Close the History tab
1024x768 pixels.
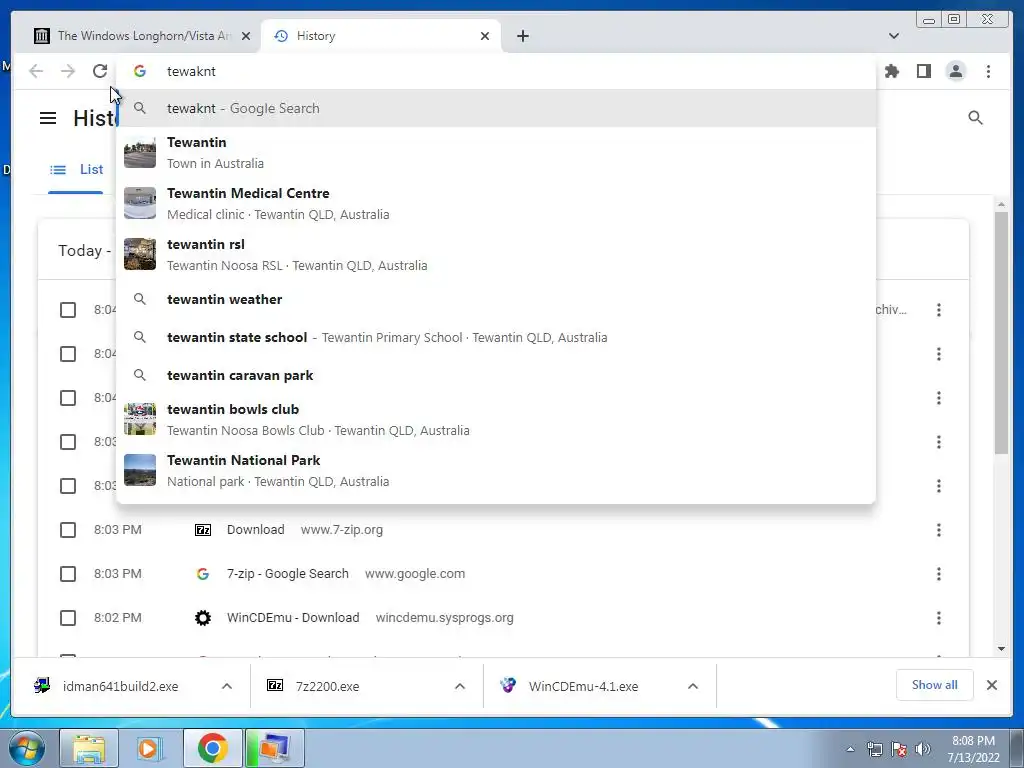point(485,36)
